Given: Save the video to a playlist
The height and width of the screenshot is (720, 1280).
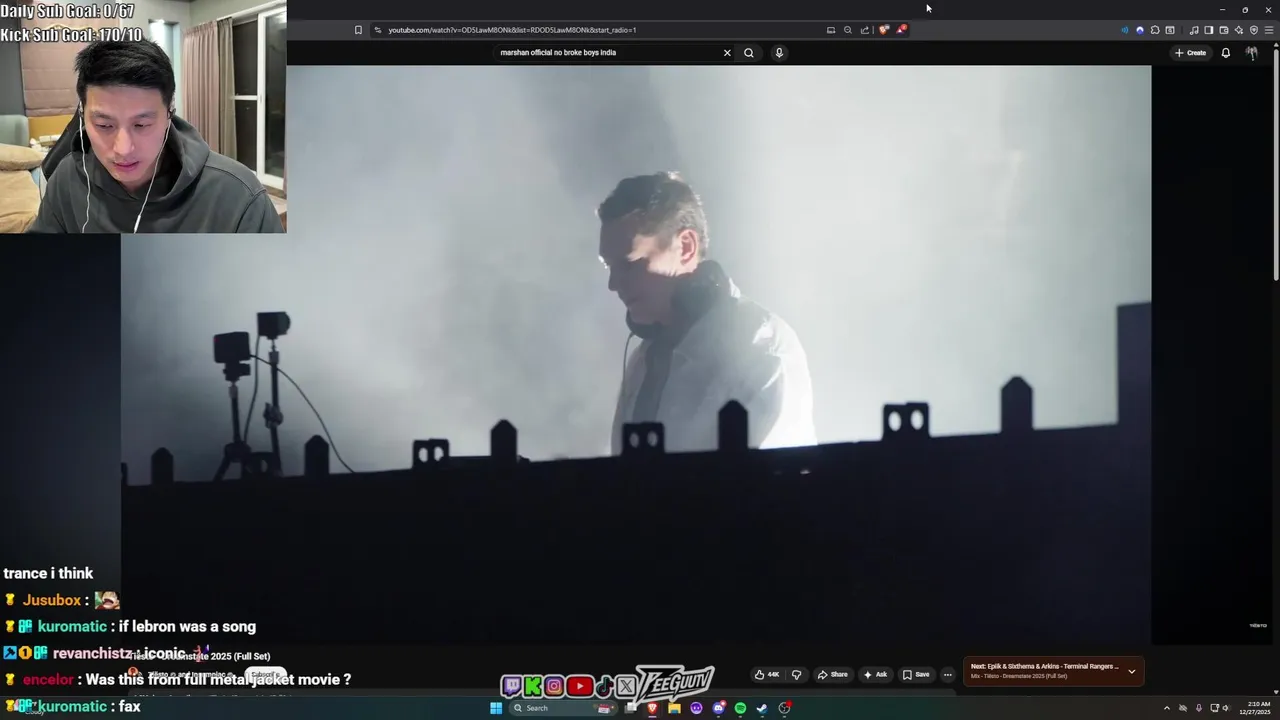Looking at the screenshot, I should pos(916,674).
